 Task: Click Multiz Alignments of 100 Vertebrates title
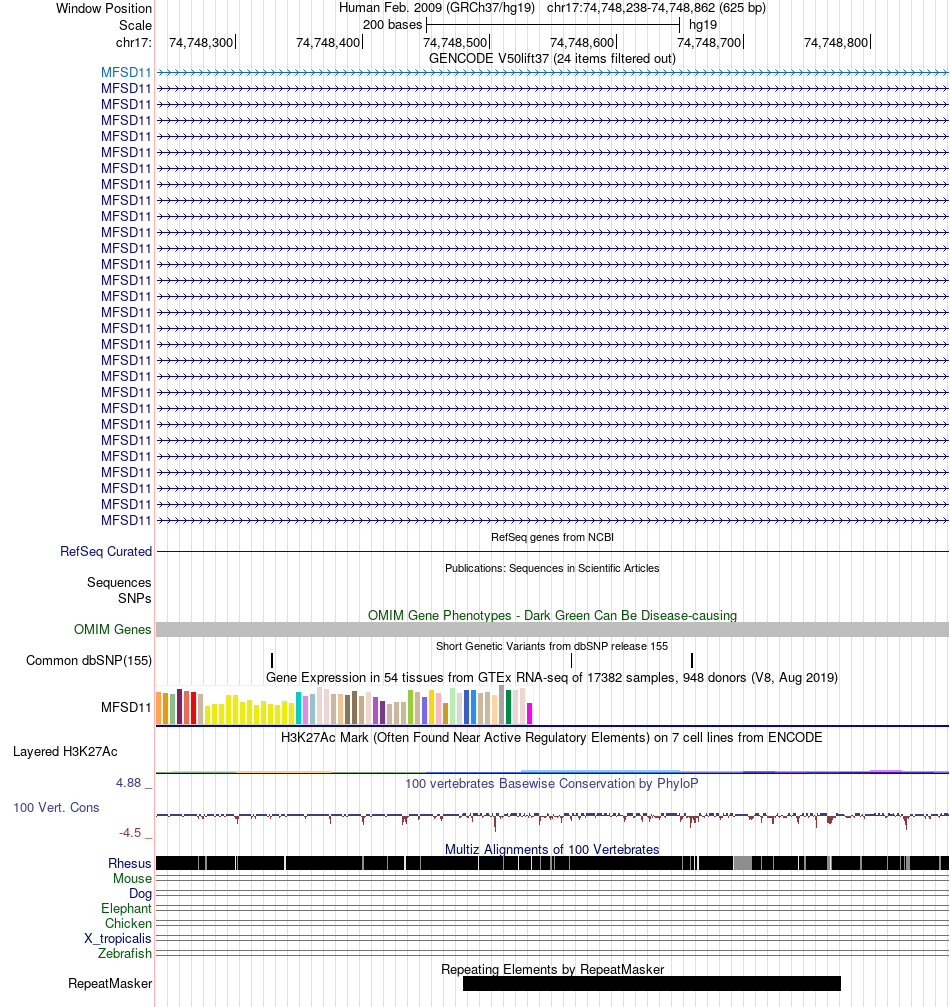(552, 850)
